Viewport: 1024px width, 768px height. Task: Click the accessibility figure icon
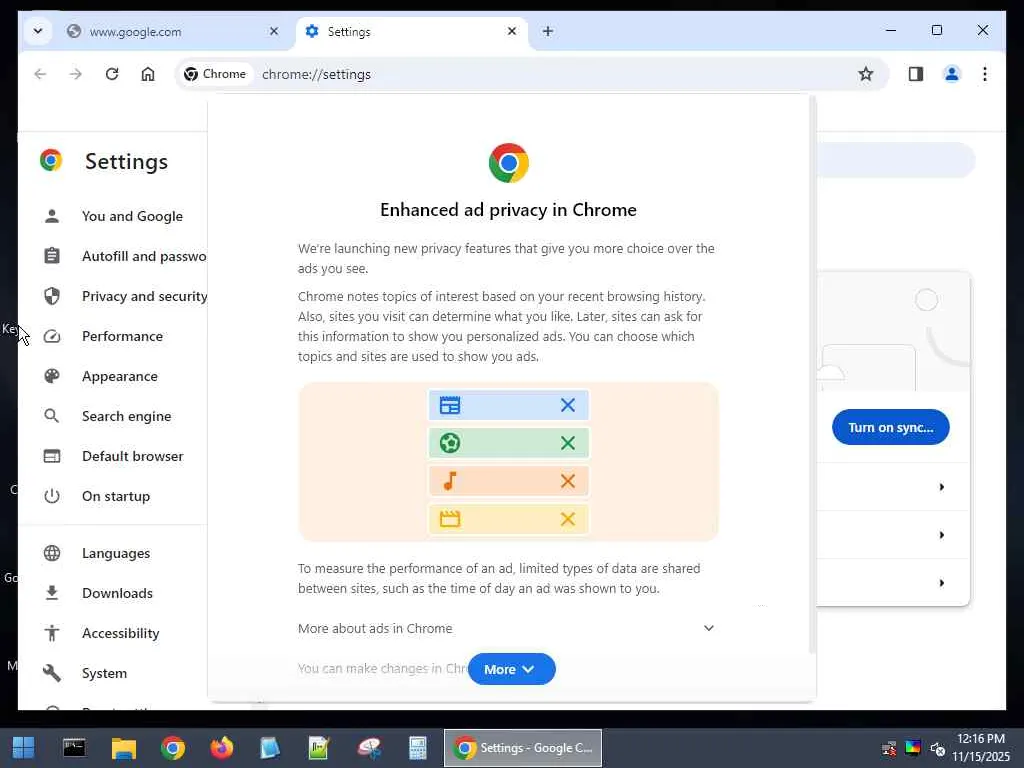[x=52, y=633]
